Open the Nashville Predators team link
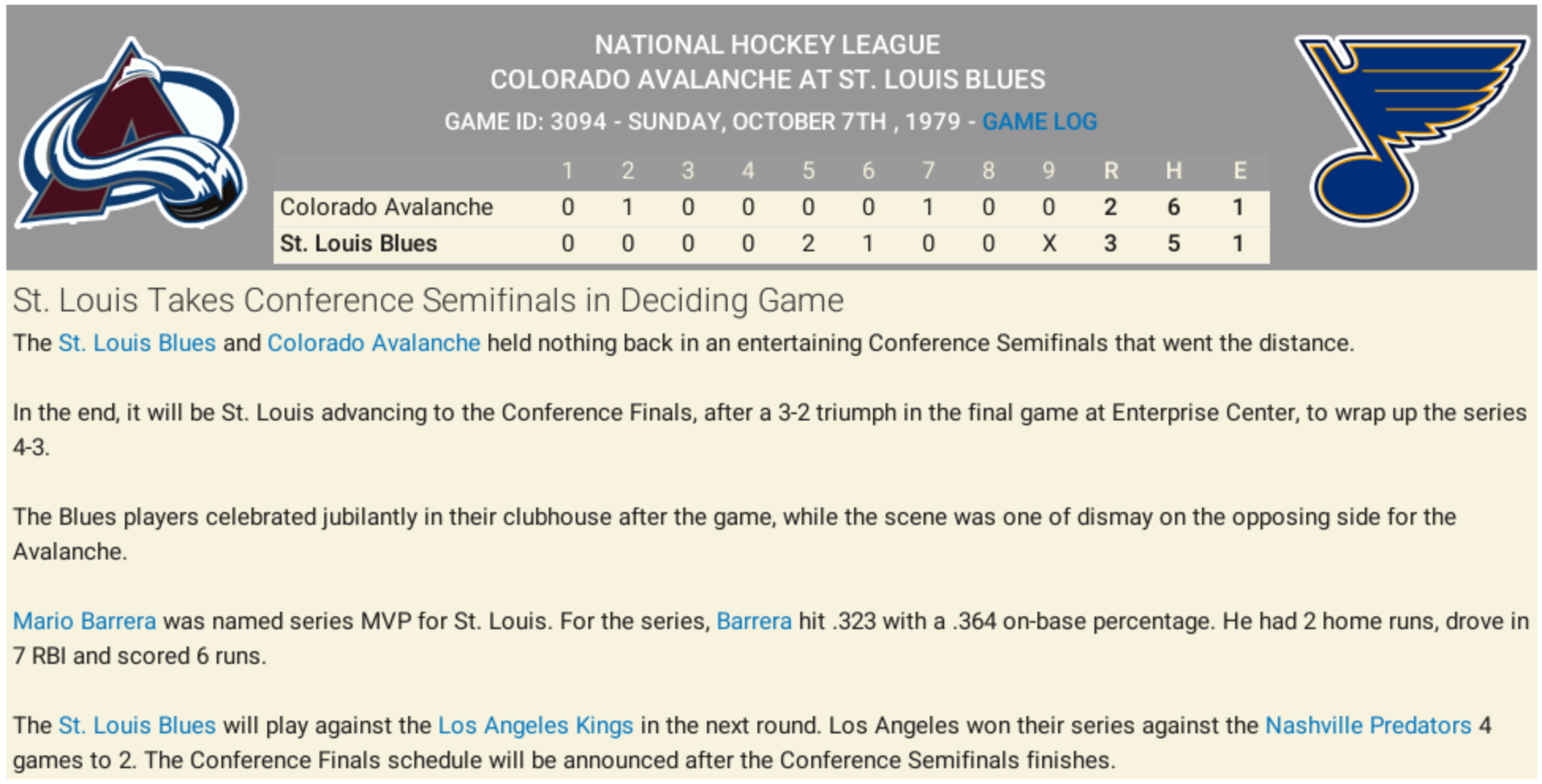Viewport: 1542px width, 784px height. click(x=1368, y=726)
